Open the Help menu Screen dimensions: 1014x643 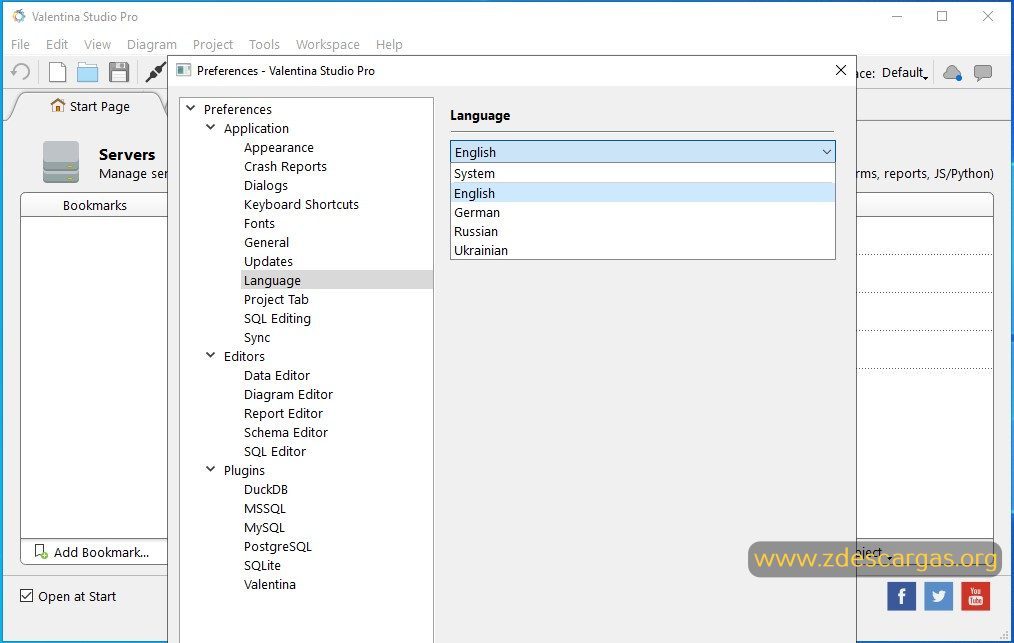[x=389, y=44]
